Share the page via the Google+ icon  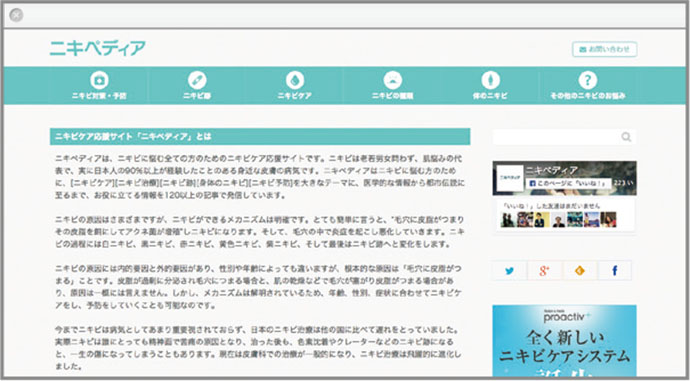pyautogui.click(x=544, y=271)
